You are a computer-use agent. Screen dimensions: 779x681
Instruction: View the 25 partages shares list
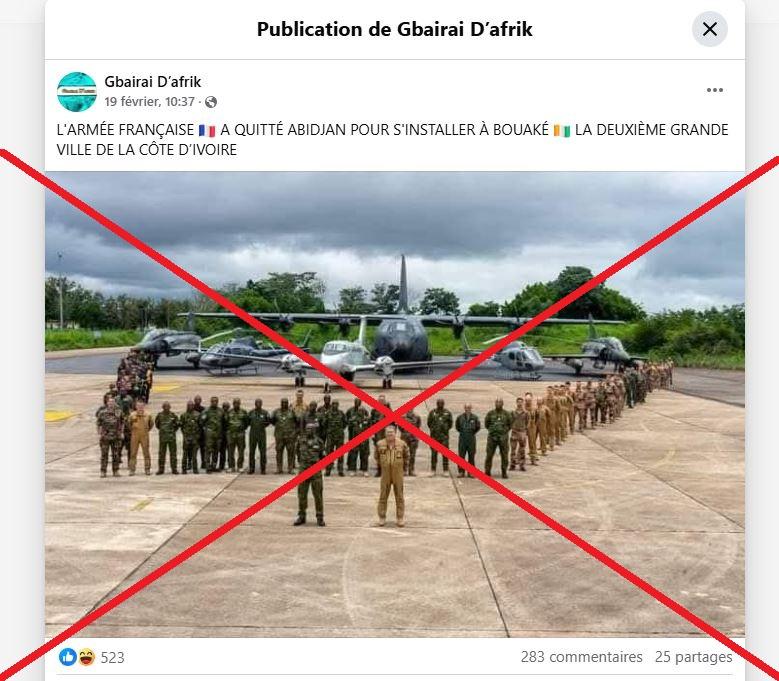coord(693,657)
